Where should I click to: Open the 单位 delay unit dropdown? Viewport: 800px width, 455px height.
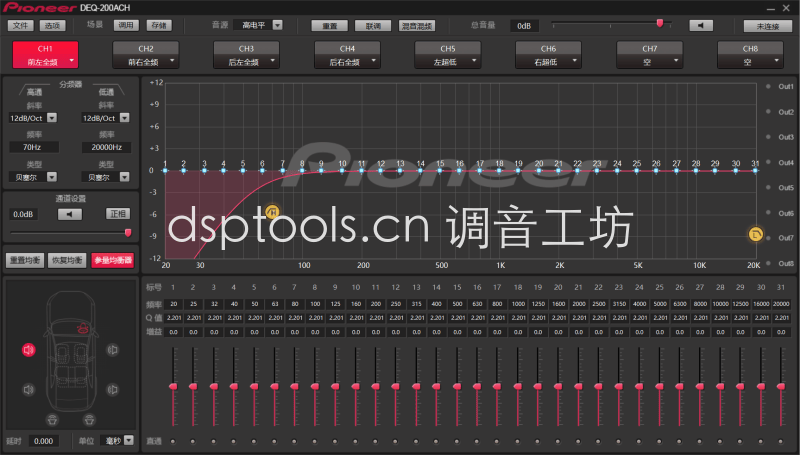pos(129,440)
